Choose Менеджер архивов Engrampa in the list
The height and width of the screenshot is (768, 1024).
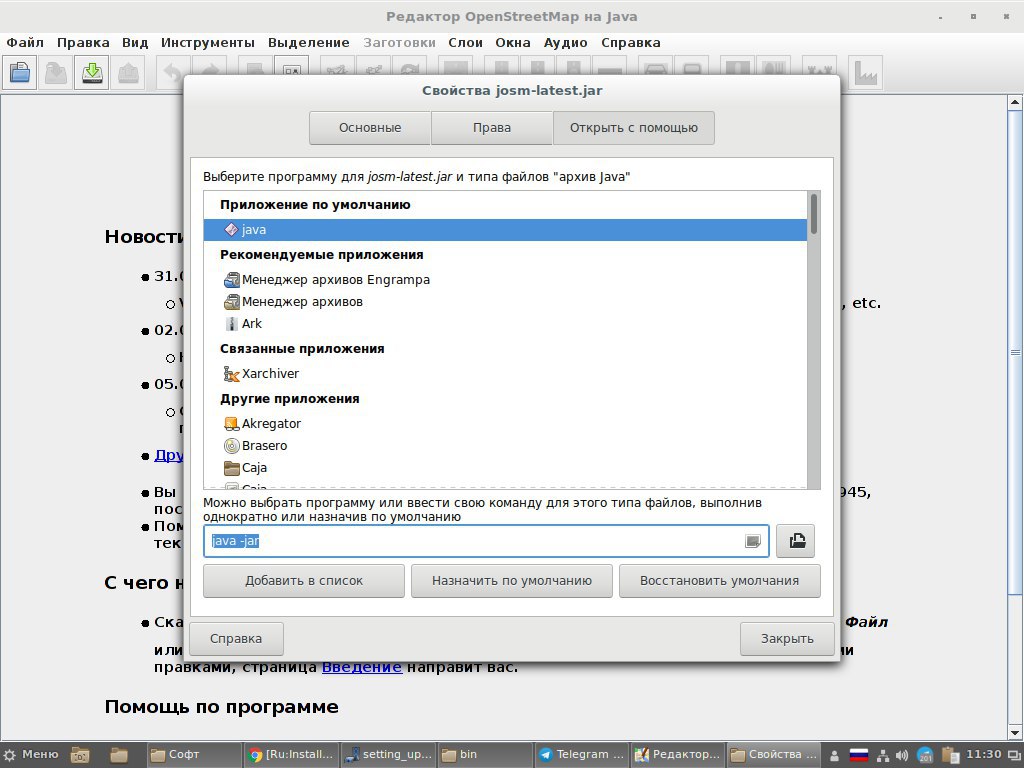point(505,280)
